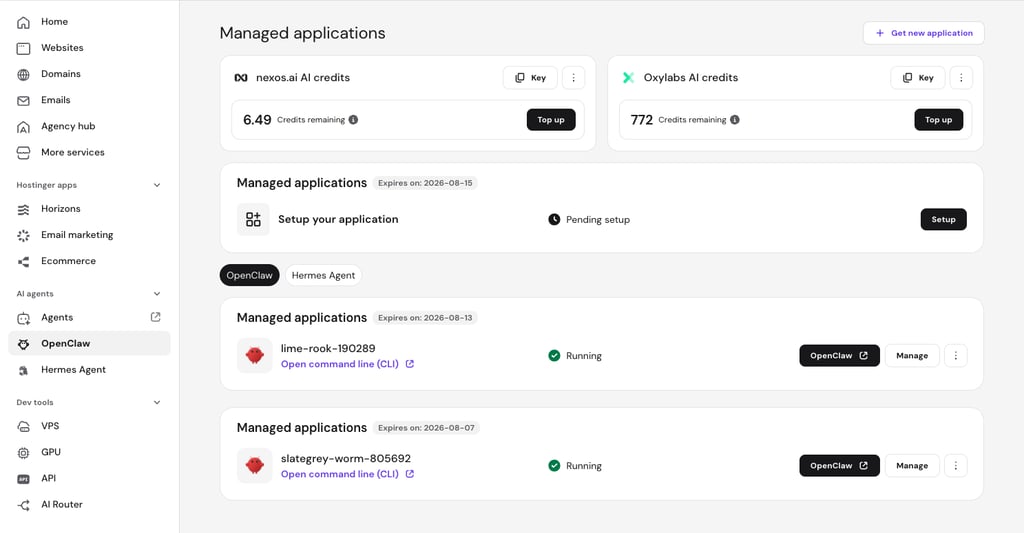The height and width of the screenshot is (533, 1024).
Task: Click the OpenClaw sidebar icon
Action: click(24, 344)
